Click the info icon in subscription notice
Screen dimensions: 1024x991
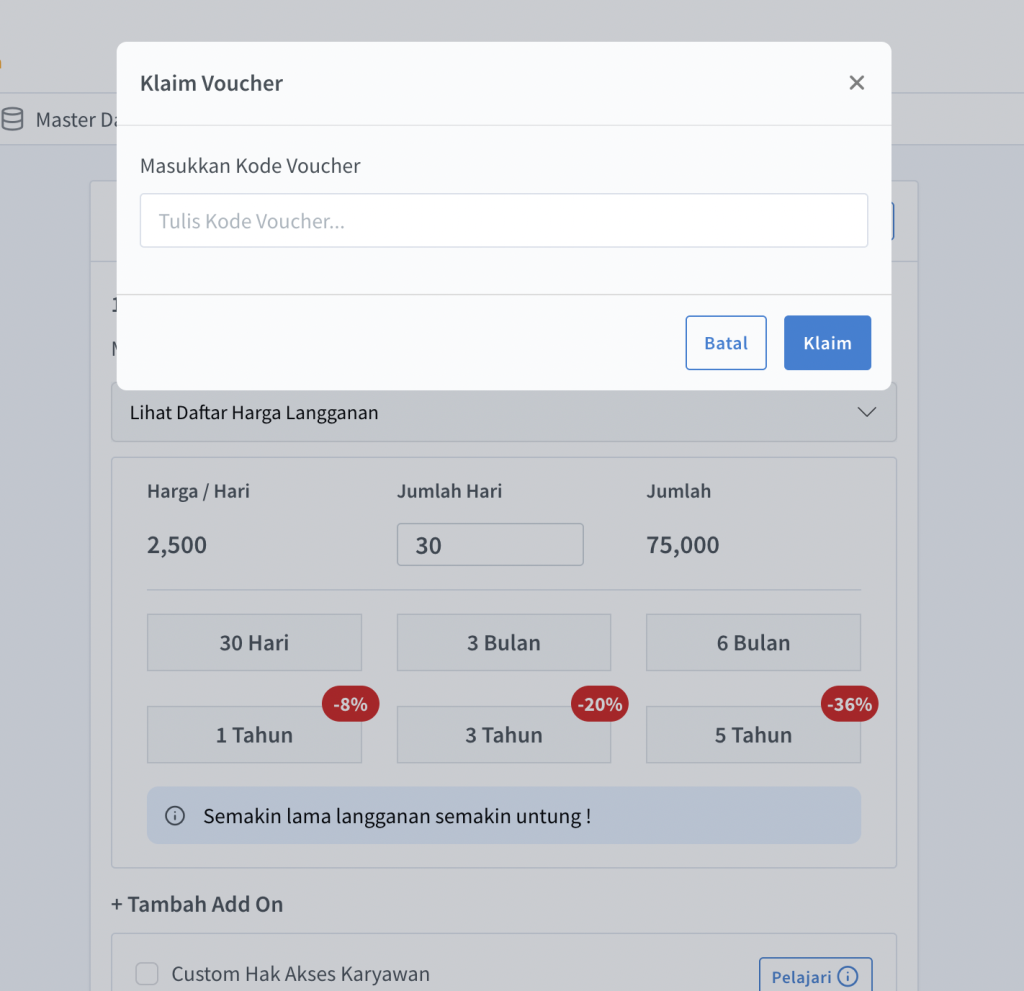175,816
